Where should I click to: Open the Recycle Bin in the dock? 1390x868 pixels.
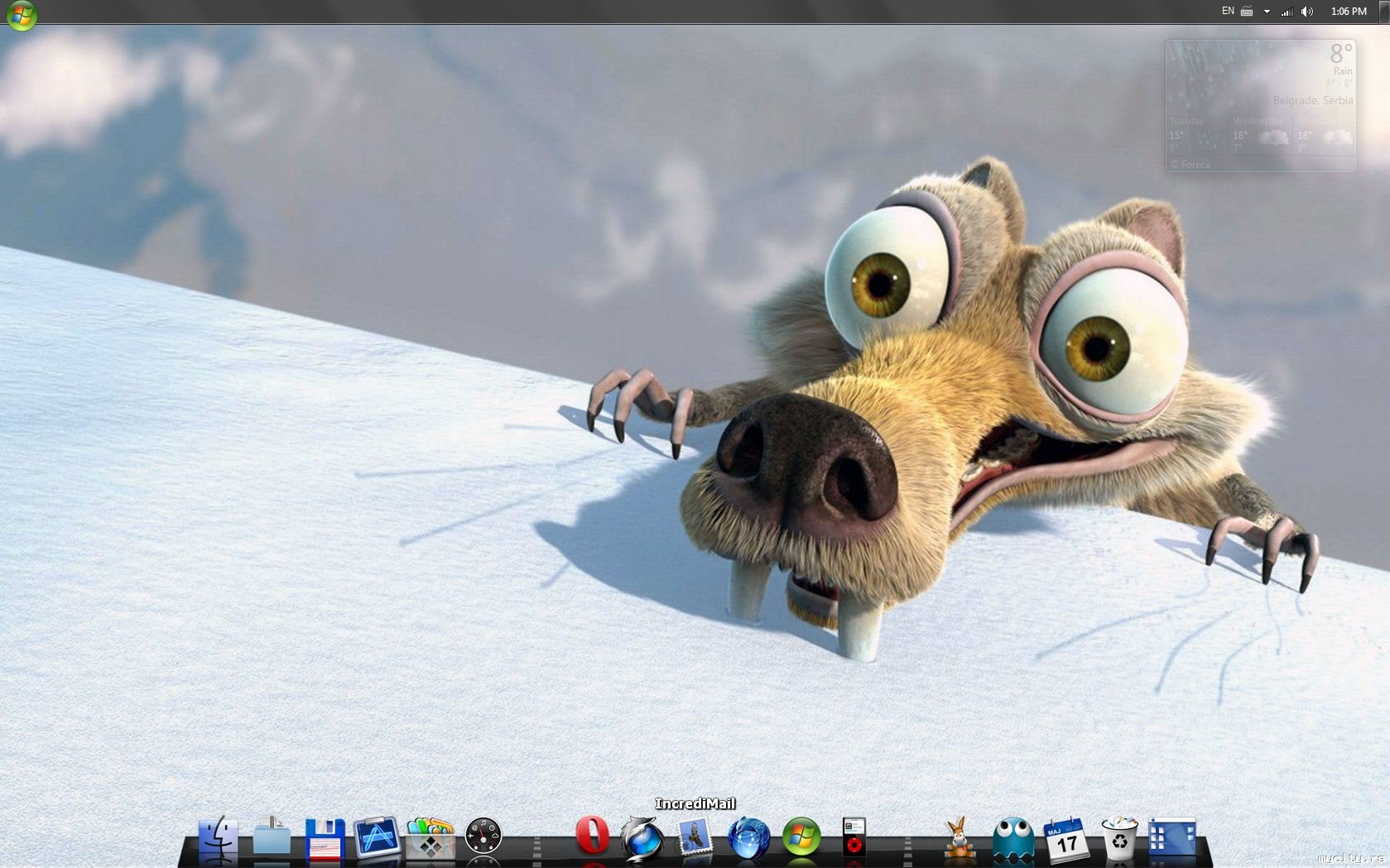point(1119,838)
